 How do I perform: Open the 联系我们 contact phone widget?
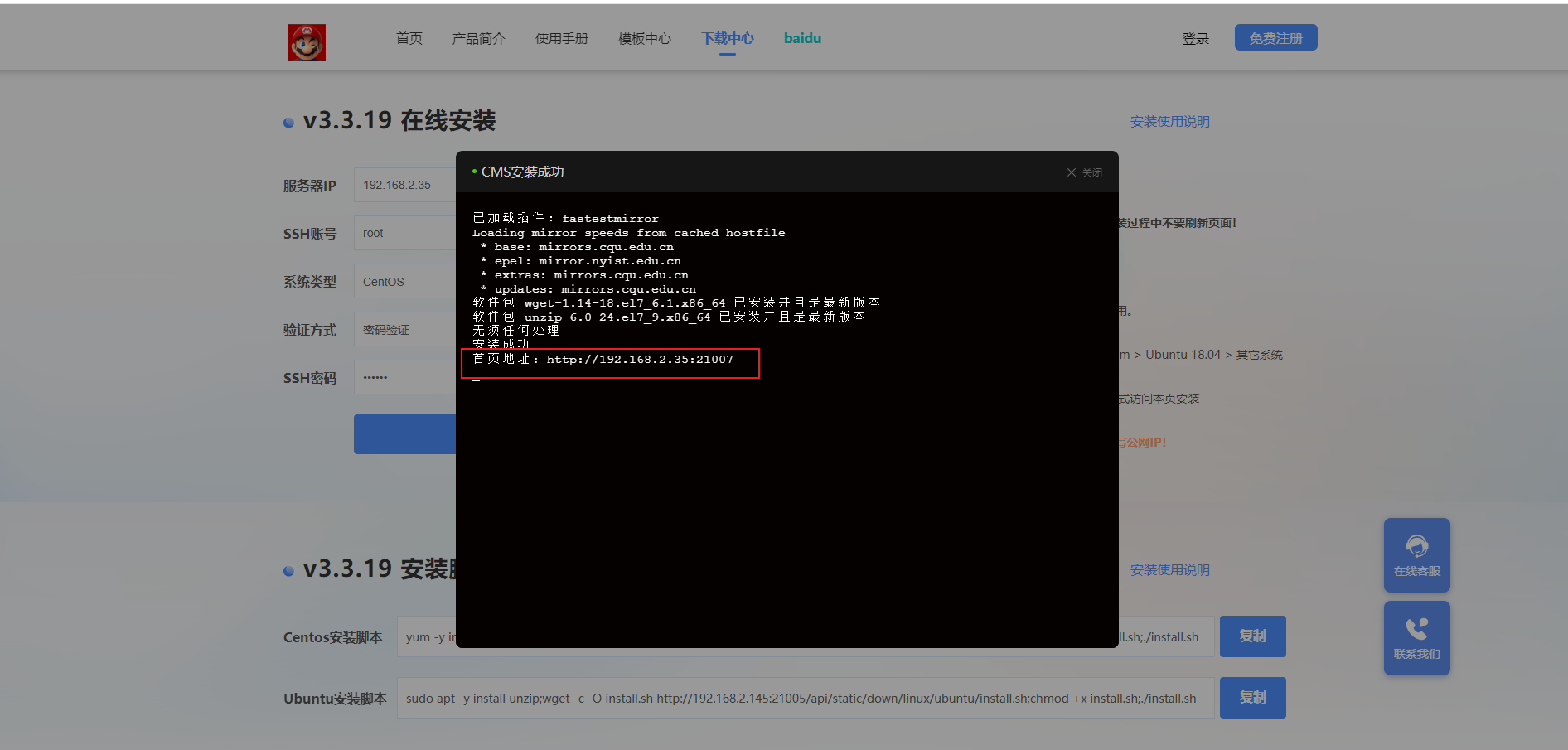(1416, 637)
